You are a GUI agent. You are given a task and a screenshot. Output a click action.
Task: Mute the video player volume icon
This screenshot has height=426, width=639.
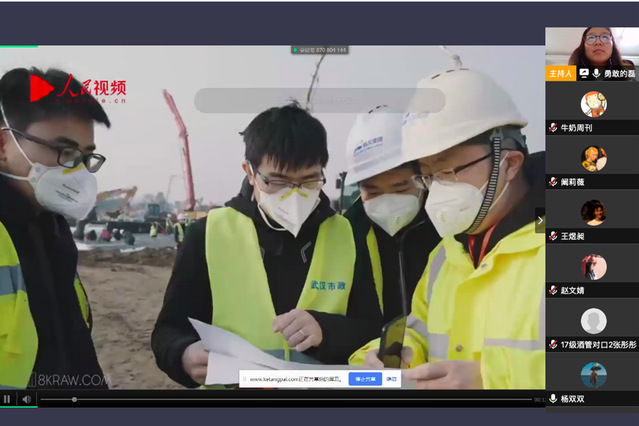[x=26, y=399]
